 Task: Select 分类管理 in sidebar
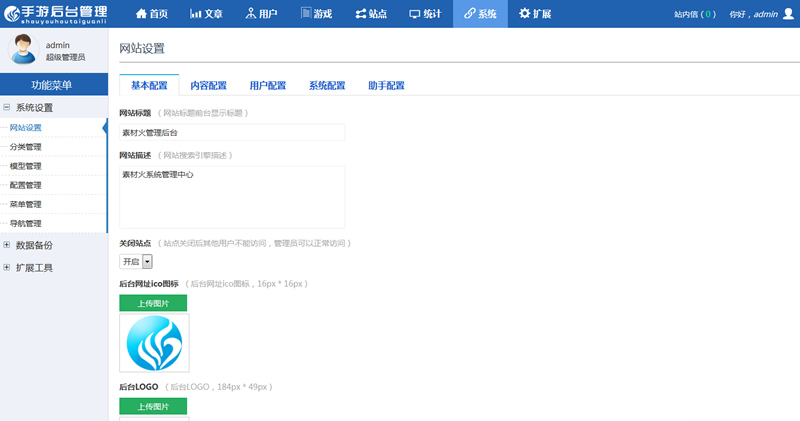26,147
